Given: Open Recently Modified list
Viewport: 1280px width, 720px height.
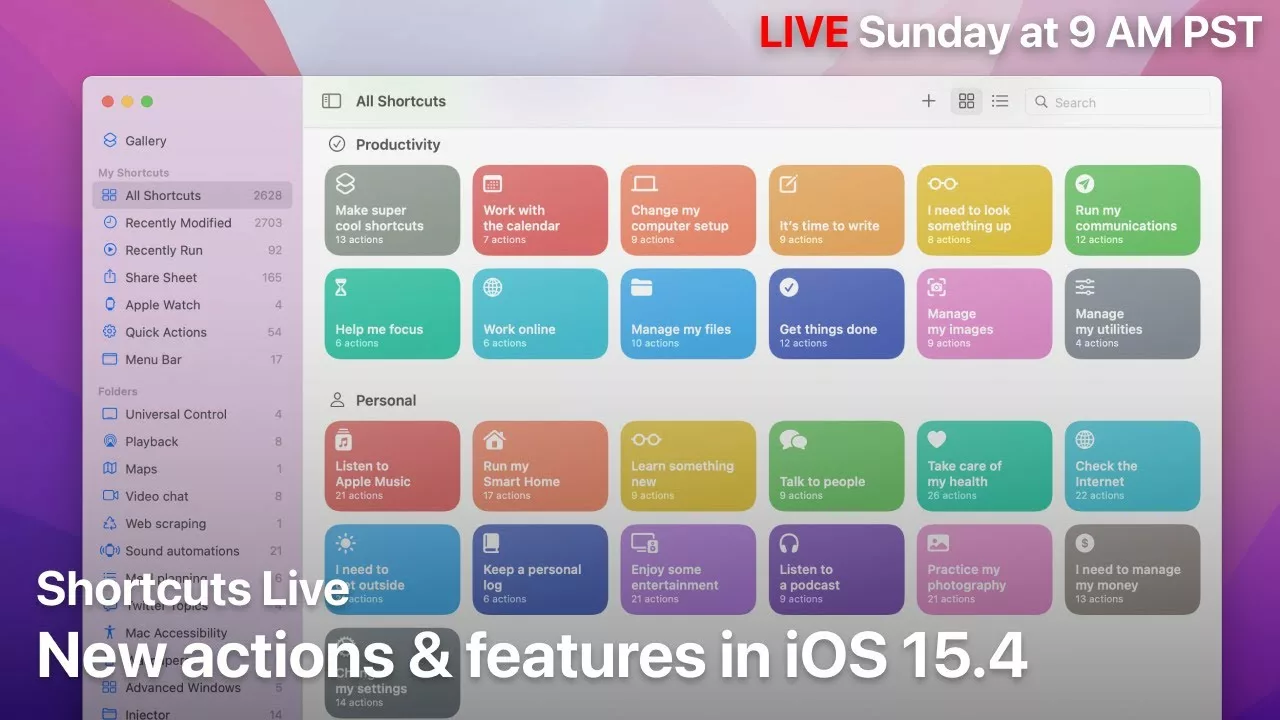Looking at the screenshot, I should pos(192,223).
